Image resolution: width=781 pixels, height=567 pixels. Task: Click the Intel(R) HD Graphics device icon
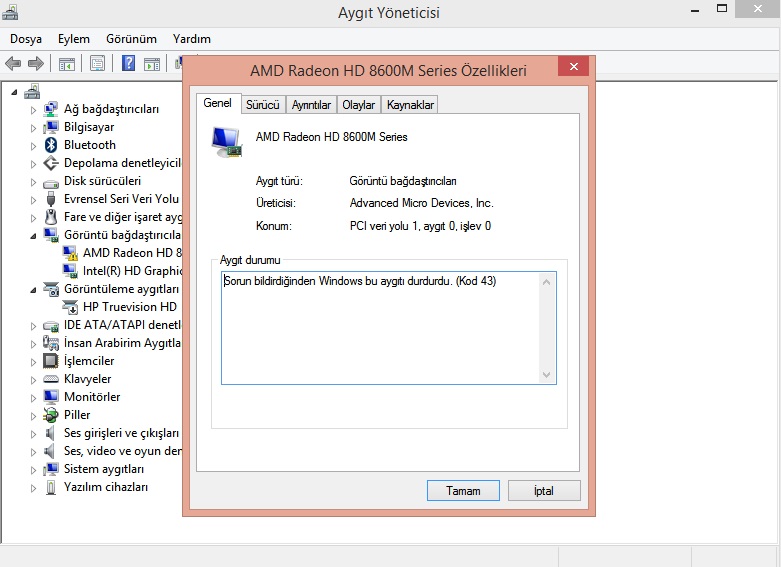pyautogui.click(x=70, y=271)
